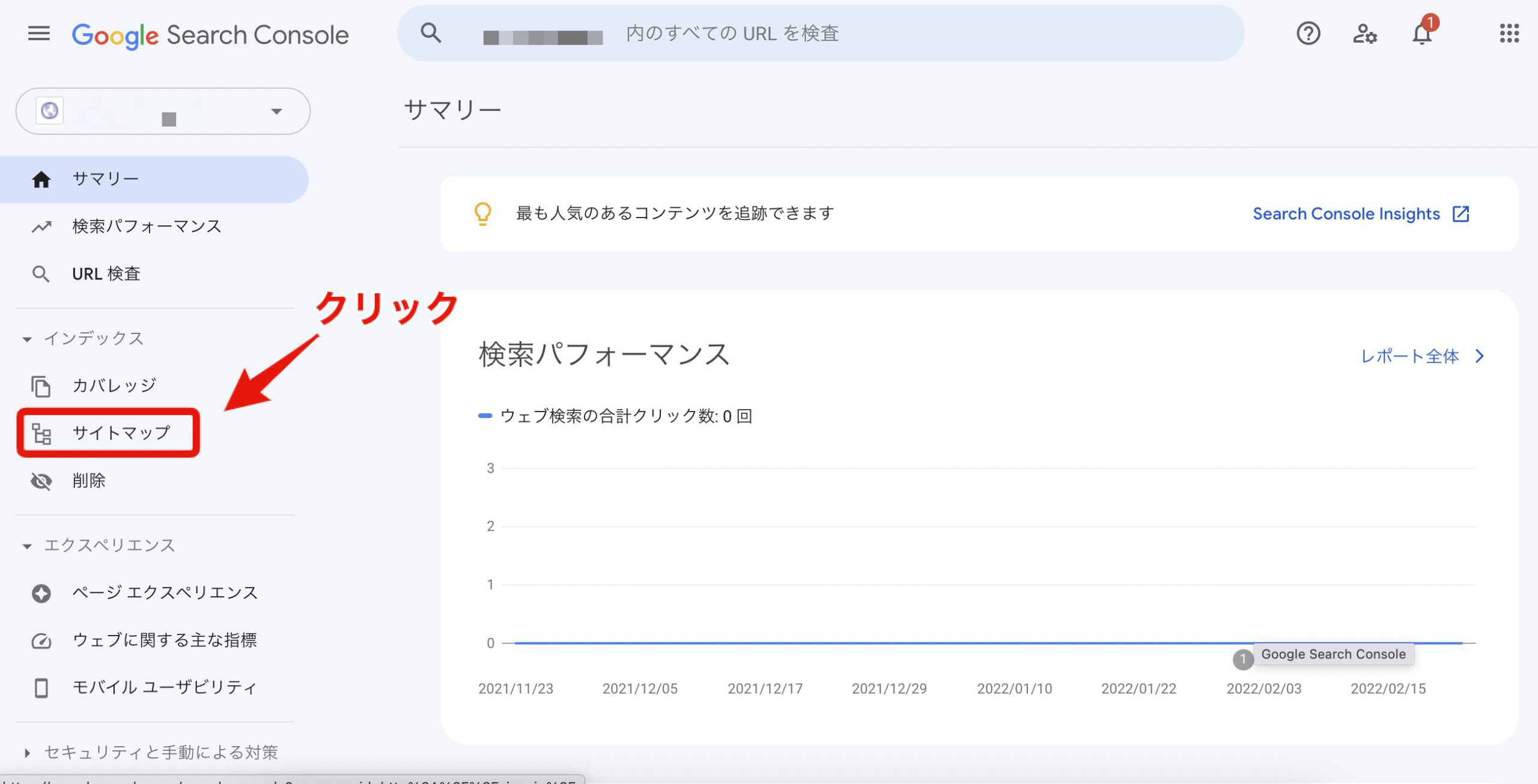
Task: Click the ウェブ検索の合計クリック数 legend
Action: [615, 416]
